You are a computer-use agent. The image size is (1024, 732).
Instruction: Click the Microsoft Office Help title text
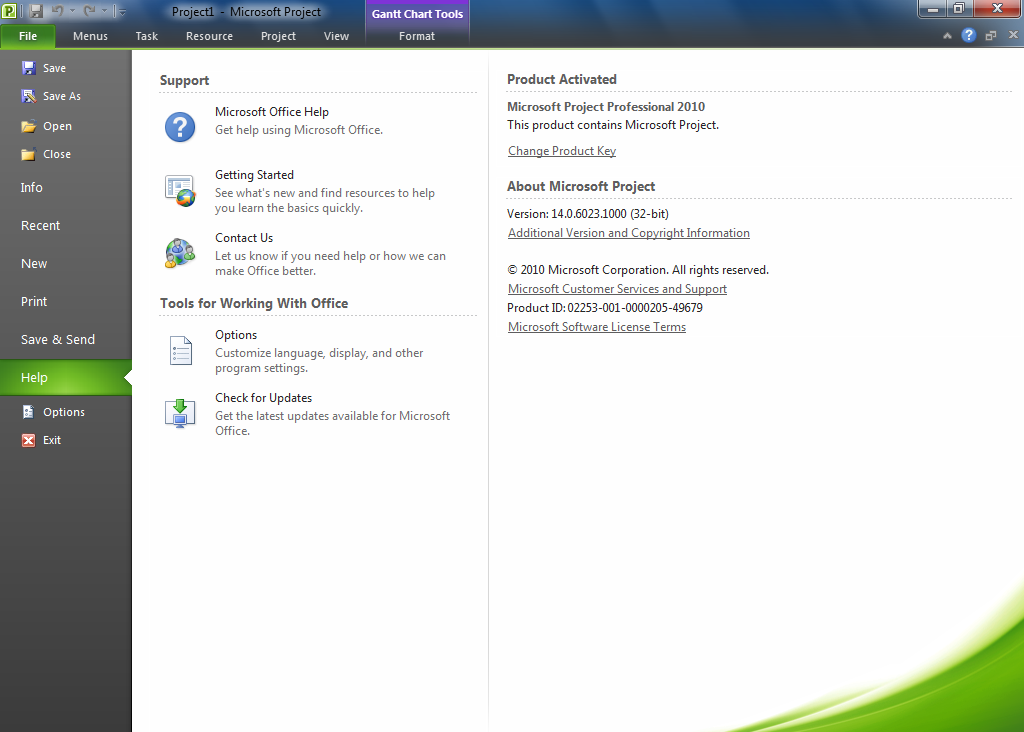point(272,112)
